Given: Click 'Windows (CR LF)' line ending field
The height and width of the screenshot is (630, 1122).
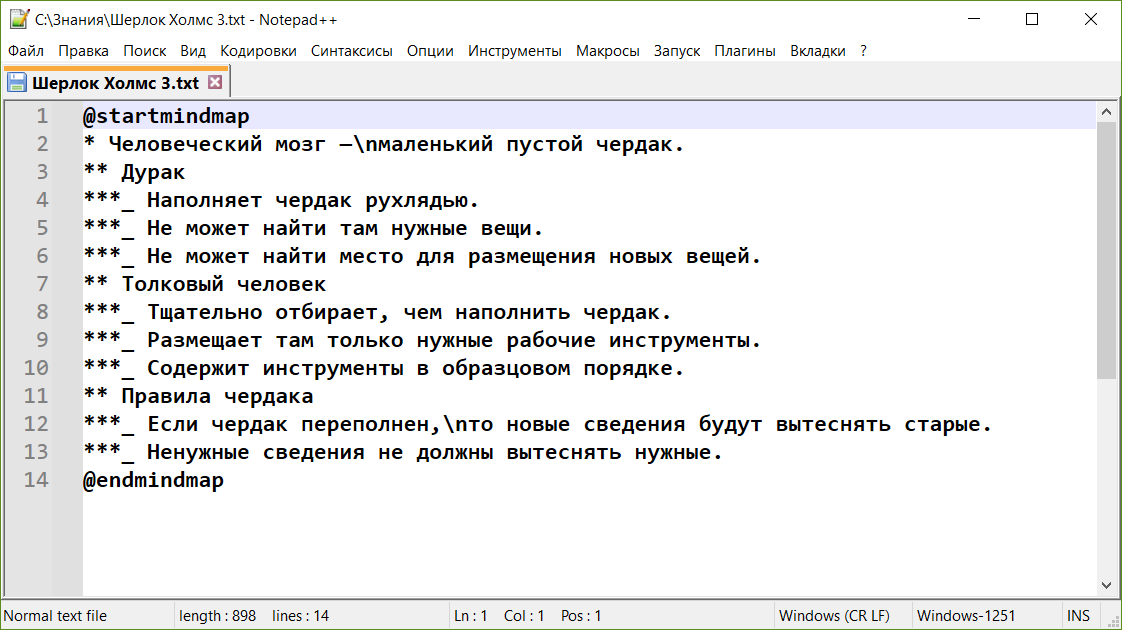Looking at the screenshot, I should pos(834,616).
